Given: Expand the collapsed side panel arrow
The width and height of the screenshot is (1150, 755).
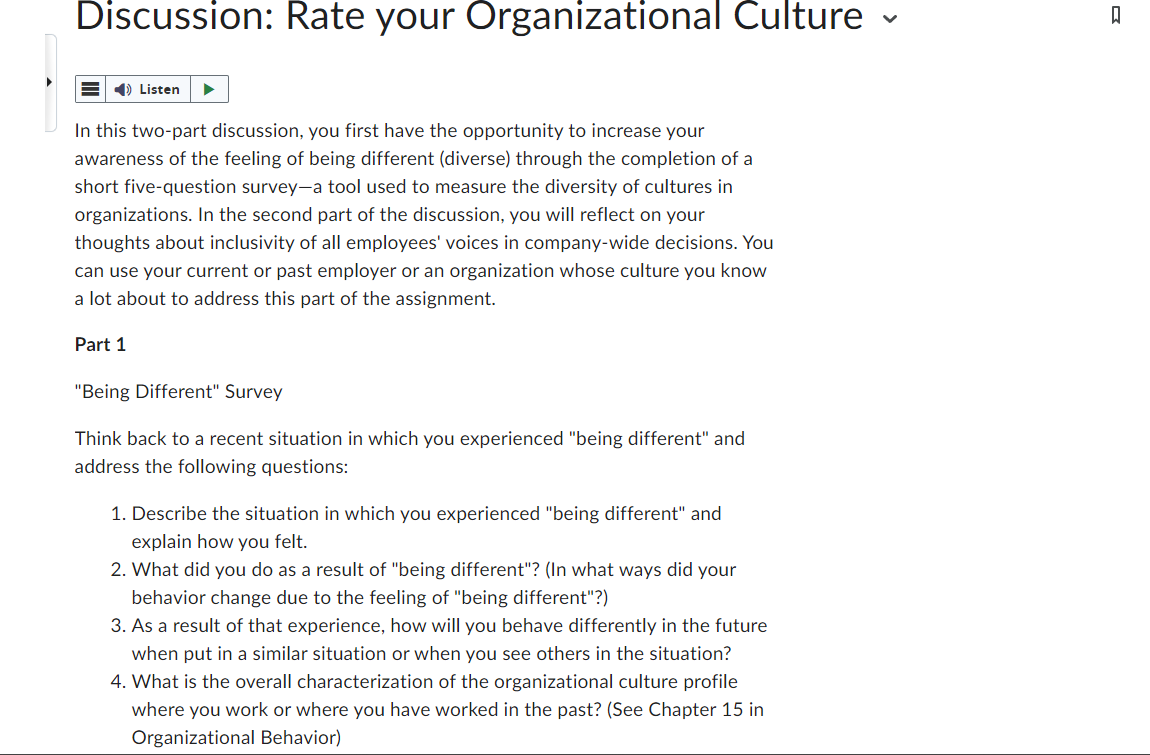Looking at the screenshot, I should pos(49,82).
